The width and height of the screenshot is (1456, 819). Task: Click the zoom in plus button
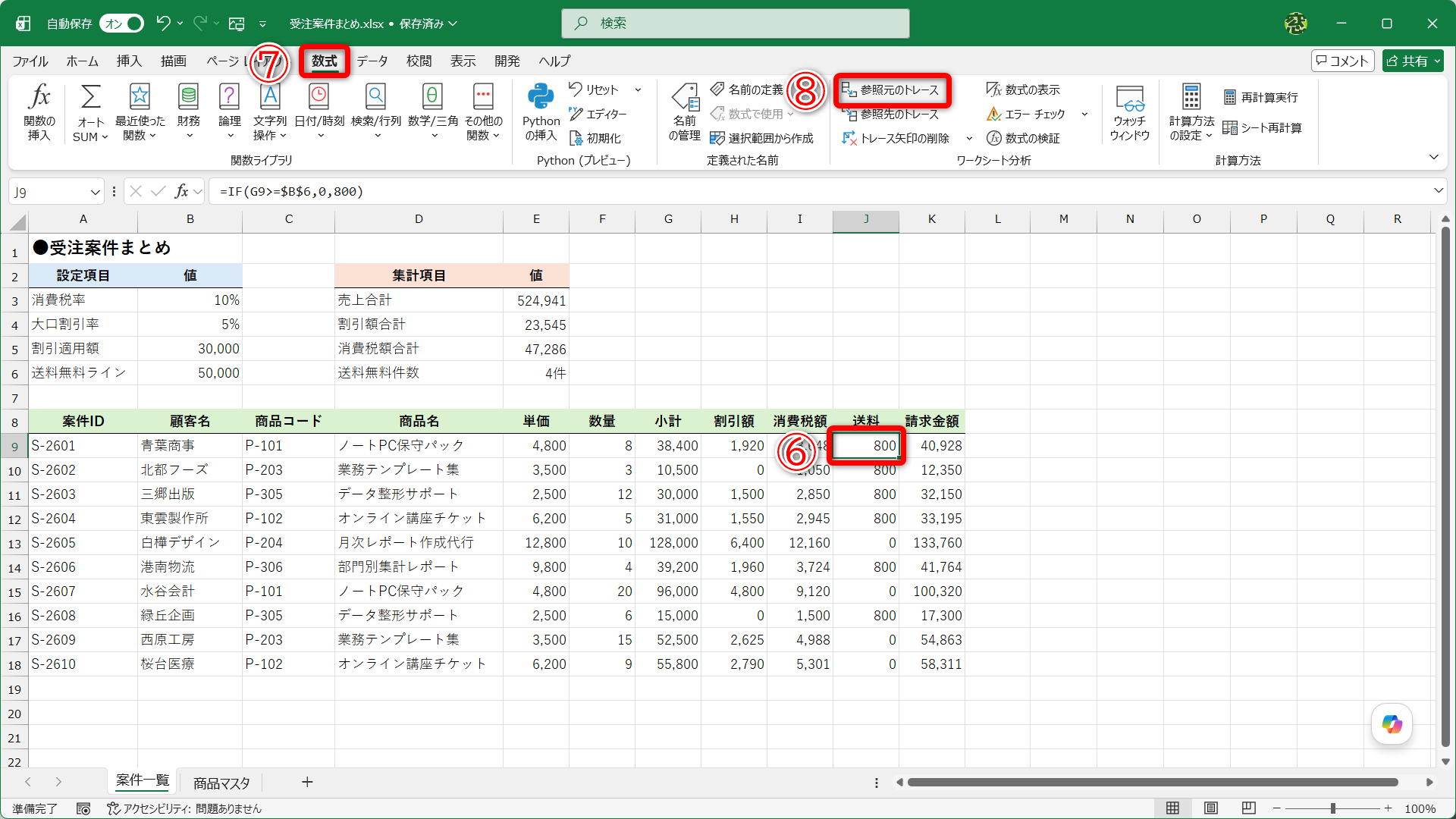click(1388, 808)
